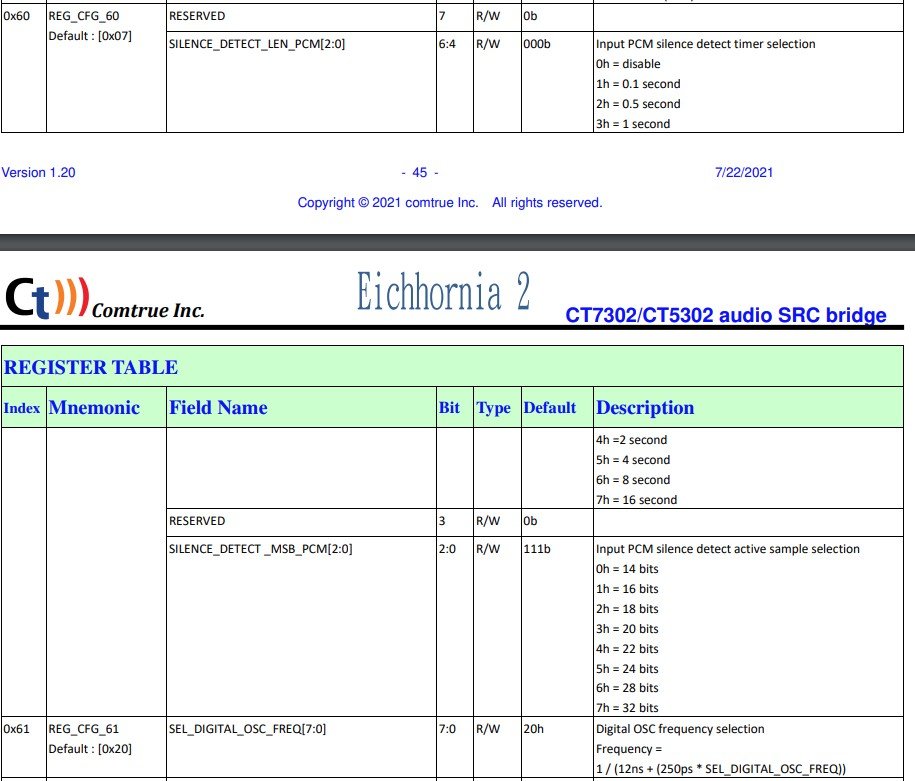
Task: Click '7h = 32 bits' line
Action: [627, 708]
